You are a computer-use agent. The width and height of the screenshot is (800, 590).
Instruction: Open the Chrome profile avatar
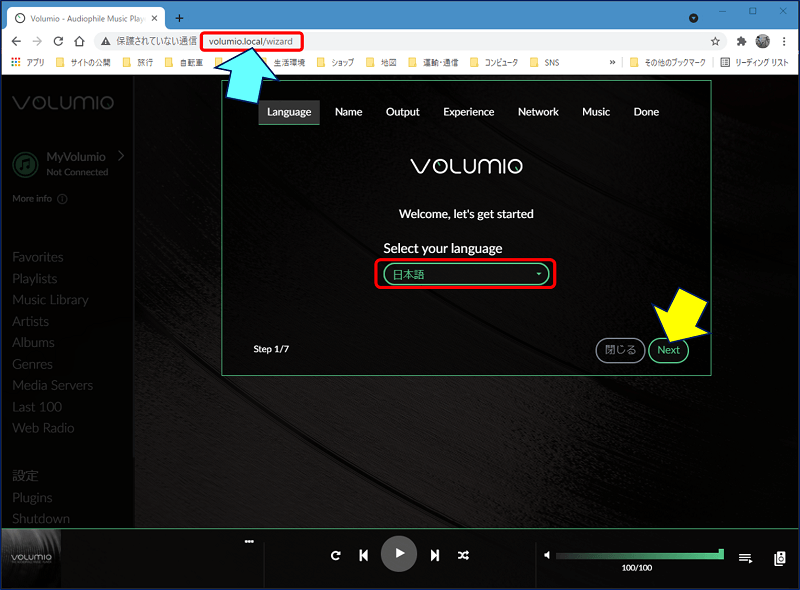point(763,41)
